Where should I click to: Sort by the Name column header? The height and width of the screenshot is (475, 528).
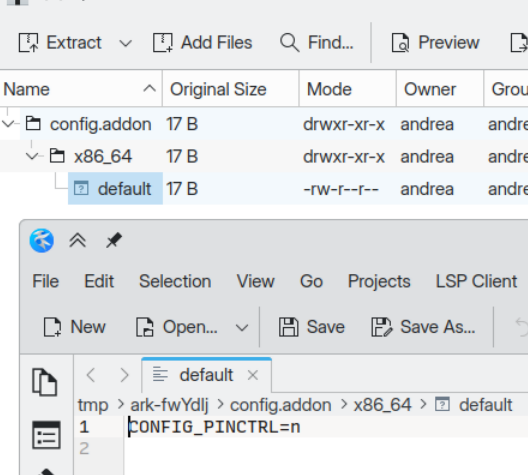click(81, 89)
